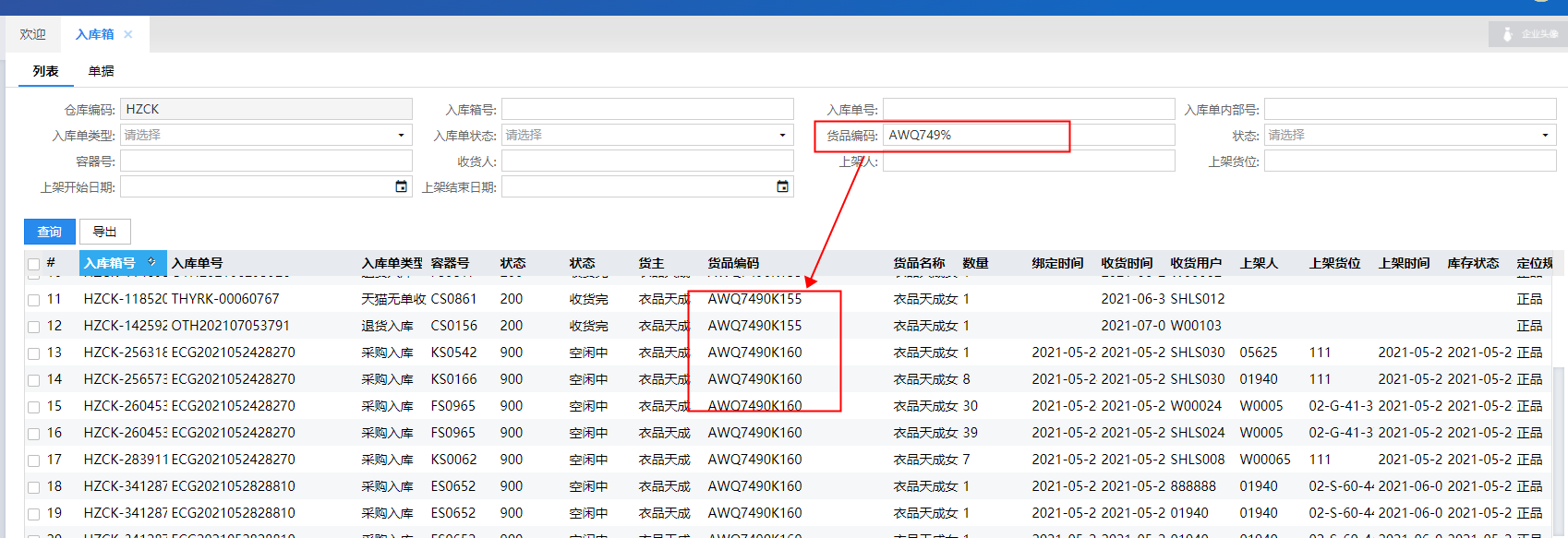The height and width of the screenshot is (538, 1568).
Task: Open the 入库单状态 dropdown
Action: (x=782, y=135)
